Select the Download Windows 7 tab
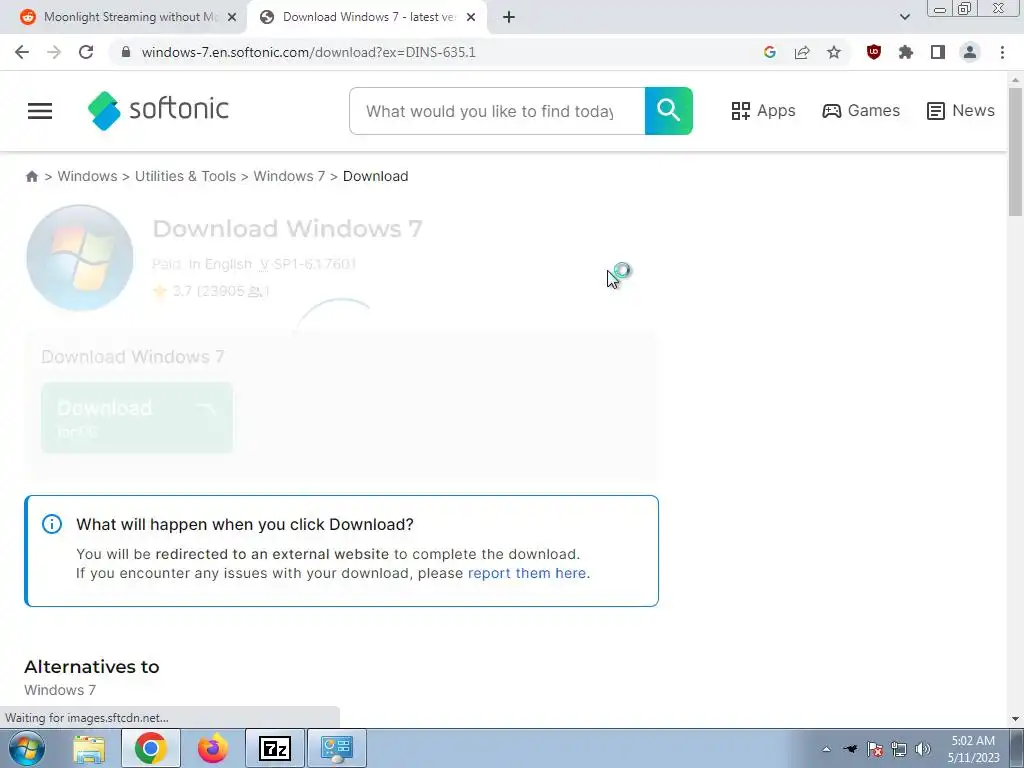 pyautogui.click(x=366, y=17)
